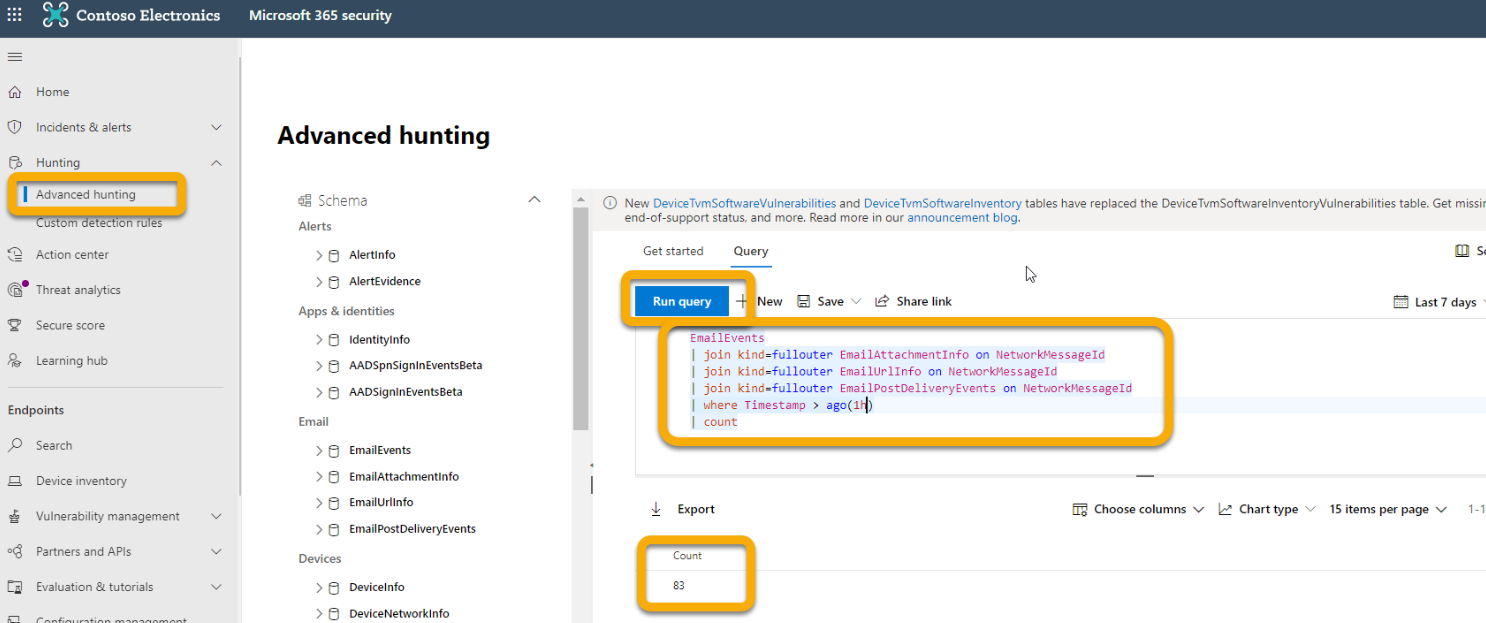Click the plus icon beside New

(x=742, y=301)
